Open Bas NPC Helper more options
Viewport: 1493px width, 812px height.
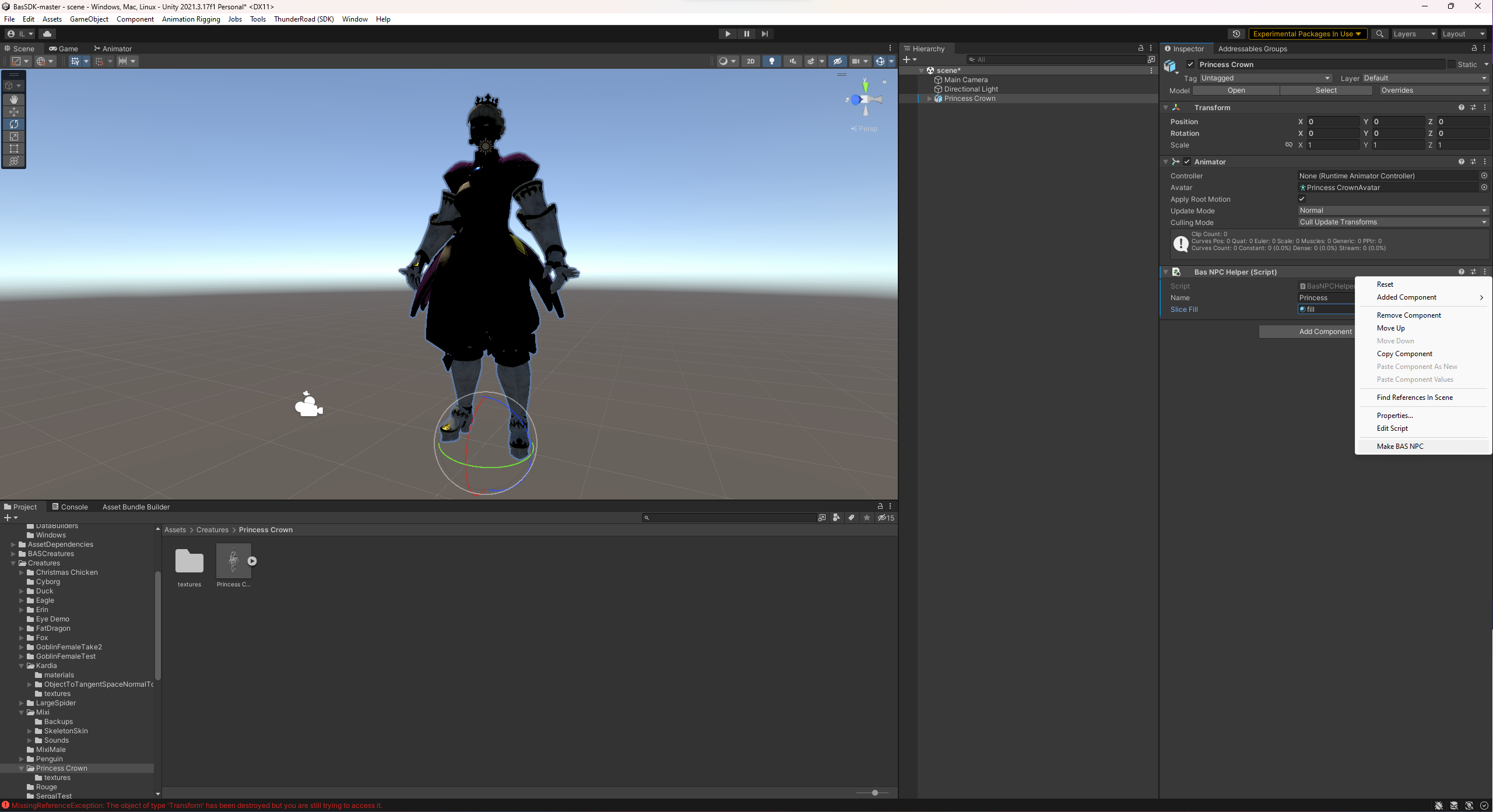1485,272
